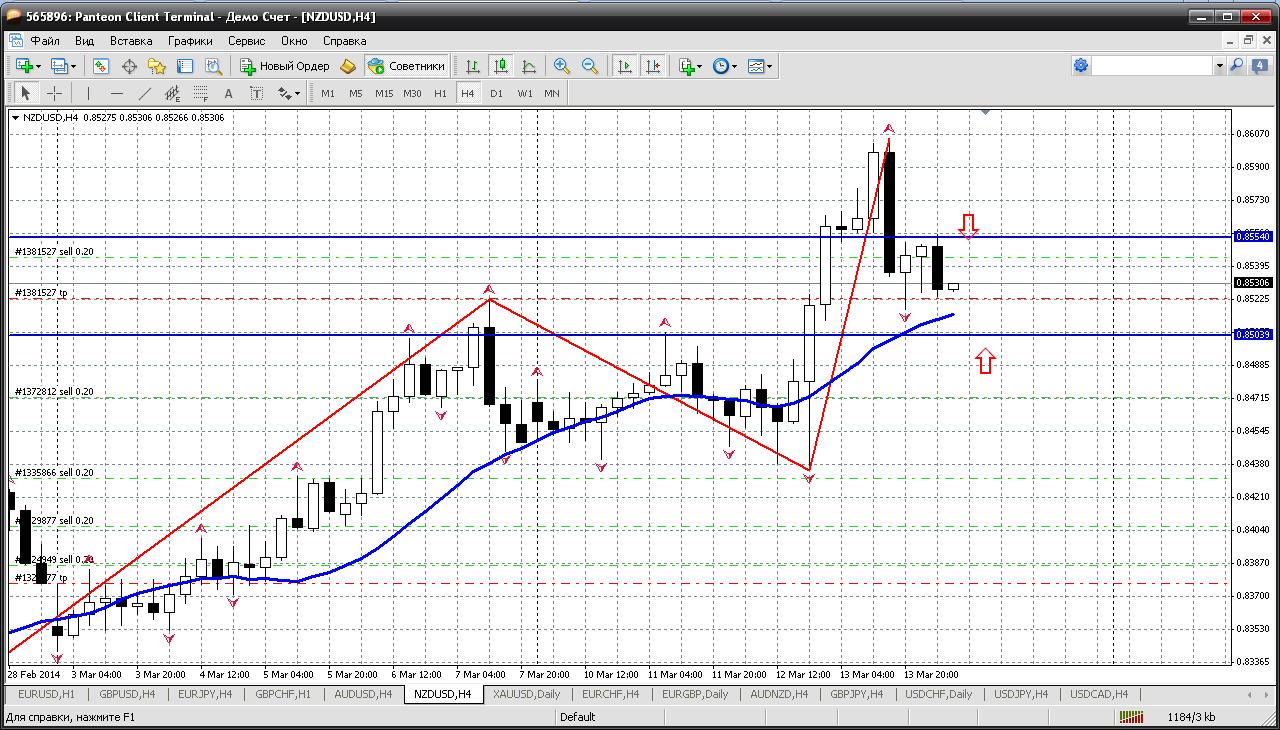Show the Market Watch window
This screenshot has width=1280, height=730.
pos(101,66)
